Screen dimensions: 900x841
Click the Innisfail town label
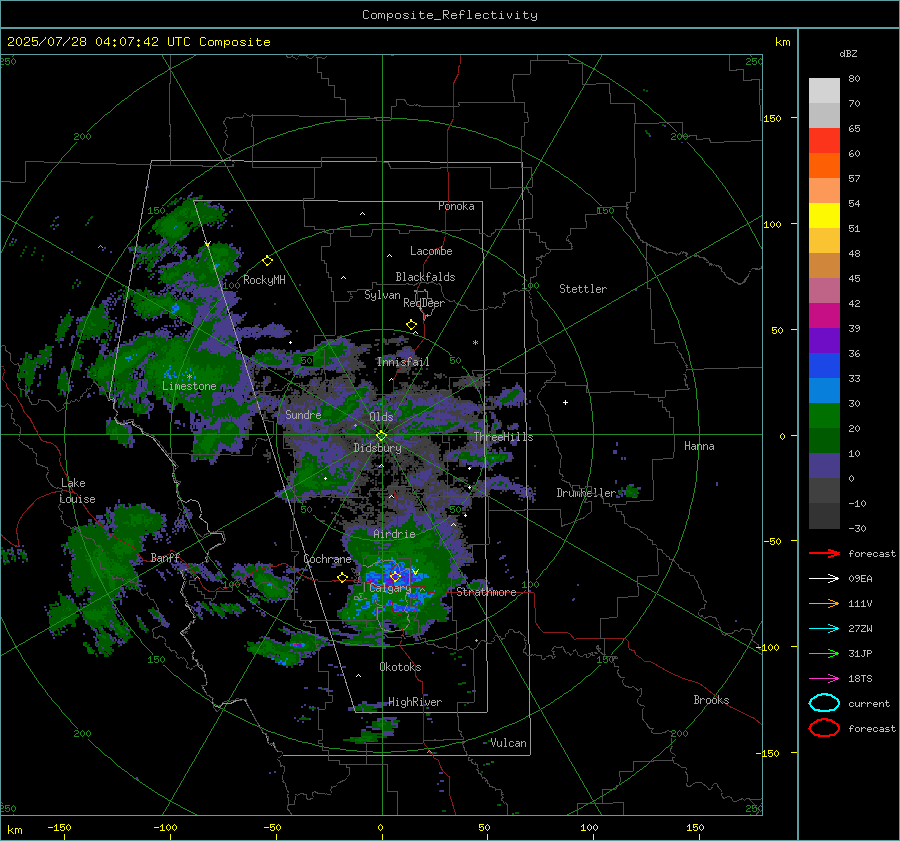pos(403,362)
